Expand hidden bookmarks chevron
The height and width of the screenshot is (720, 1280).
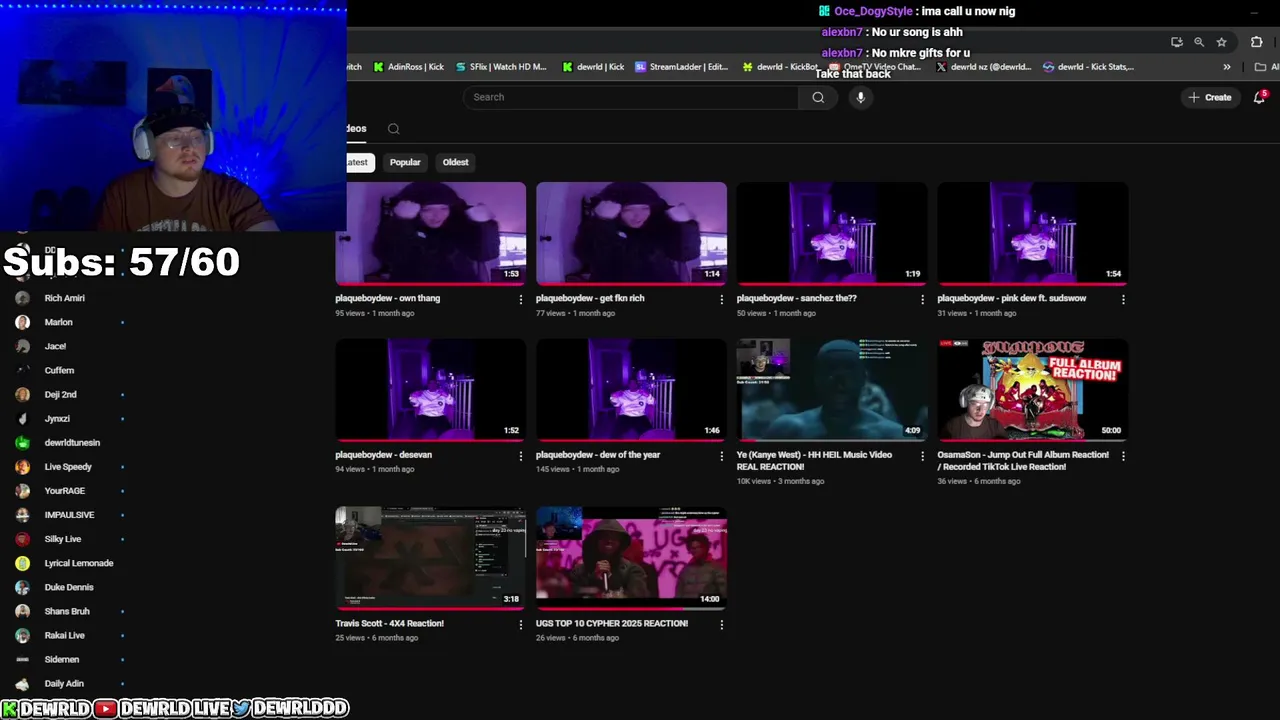(x=1226, y=67)
